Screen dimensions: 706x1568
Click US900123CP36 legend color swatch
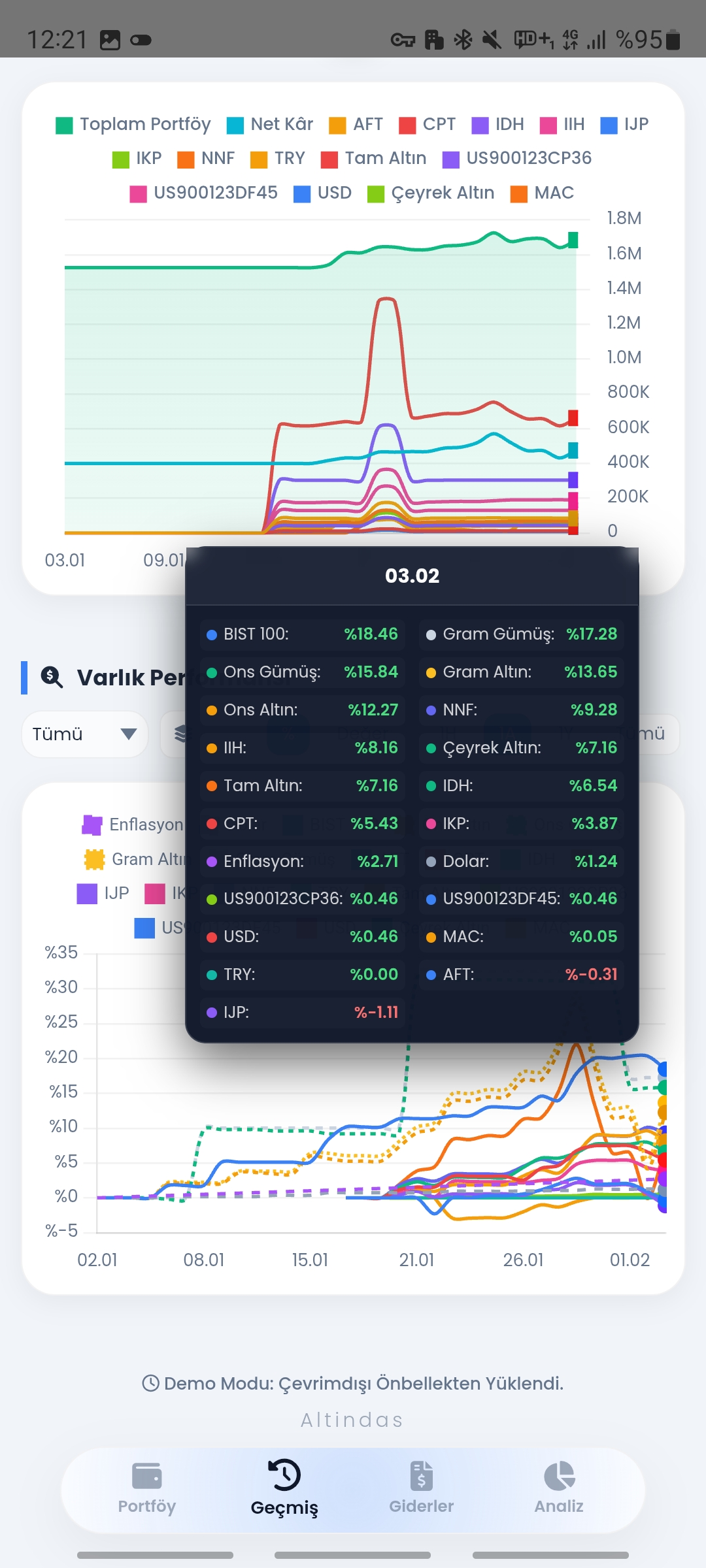click(x=451, y=159)
